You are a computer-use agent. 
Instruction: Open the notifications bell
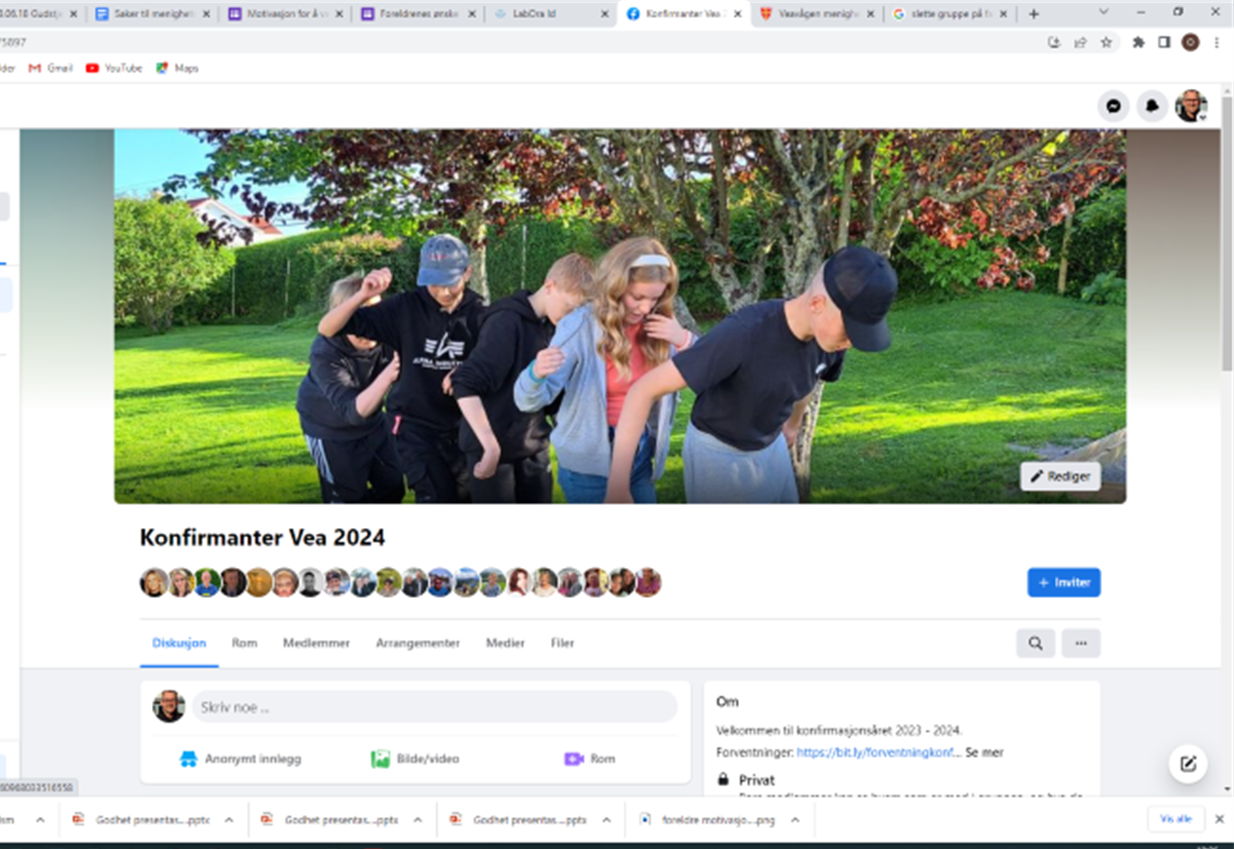(1152, 106)
